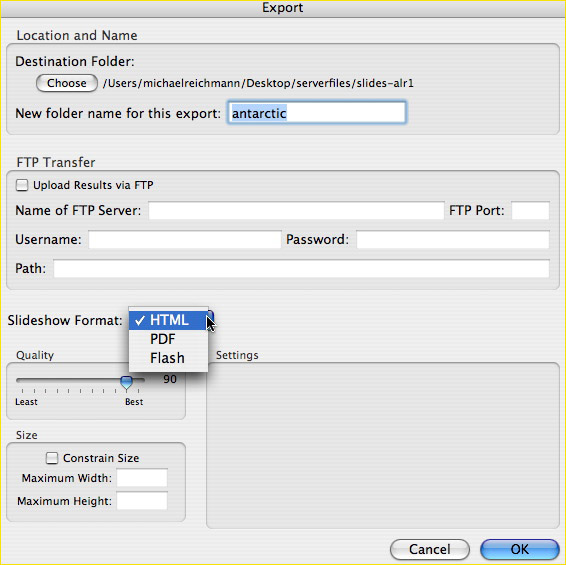Image resolution: width=566 pixels, height=565 pixels.
Task: Click the Slideshow Format dropdown arrow
Action: click(211, 318)
